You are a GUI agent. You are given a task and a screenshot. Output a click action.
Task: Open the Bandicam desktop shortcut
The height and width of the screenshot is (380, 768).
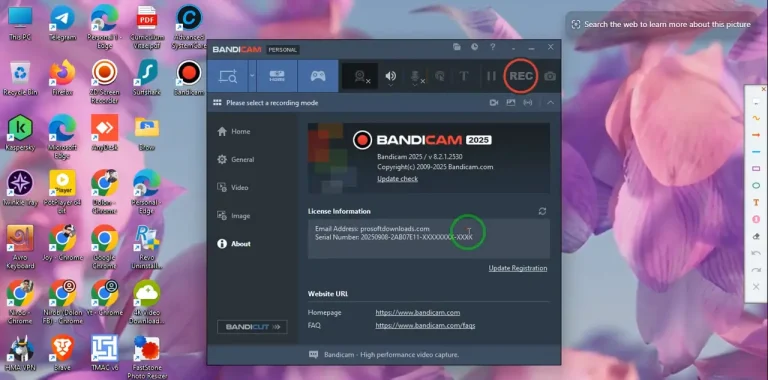coord(189,77)
